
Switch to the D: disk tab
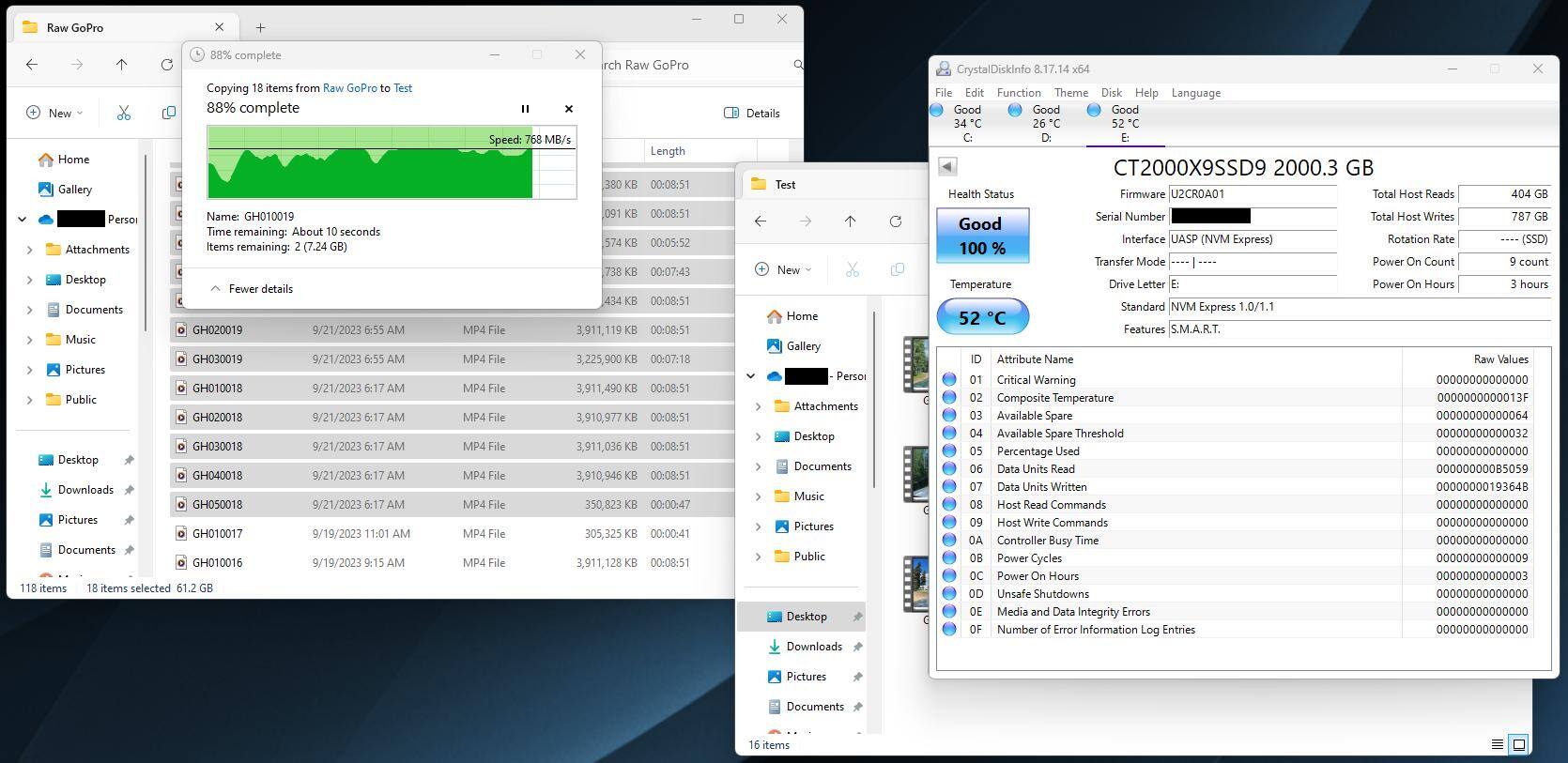(1045, 123)
